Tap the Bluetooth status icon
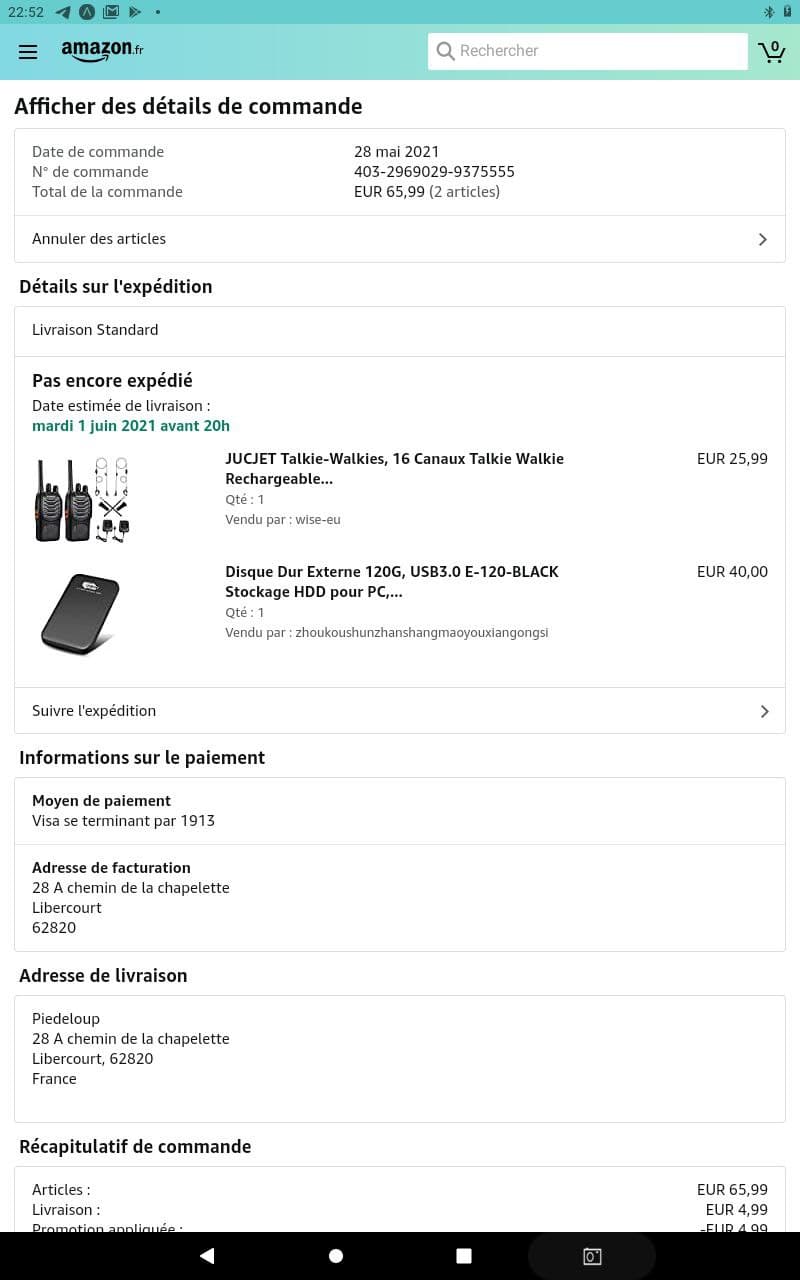Screen dimensions: 800x1280 coord(769,12)
